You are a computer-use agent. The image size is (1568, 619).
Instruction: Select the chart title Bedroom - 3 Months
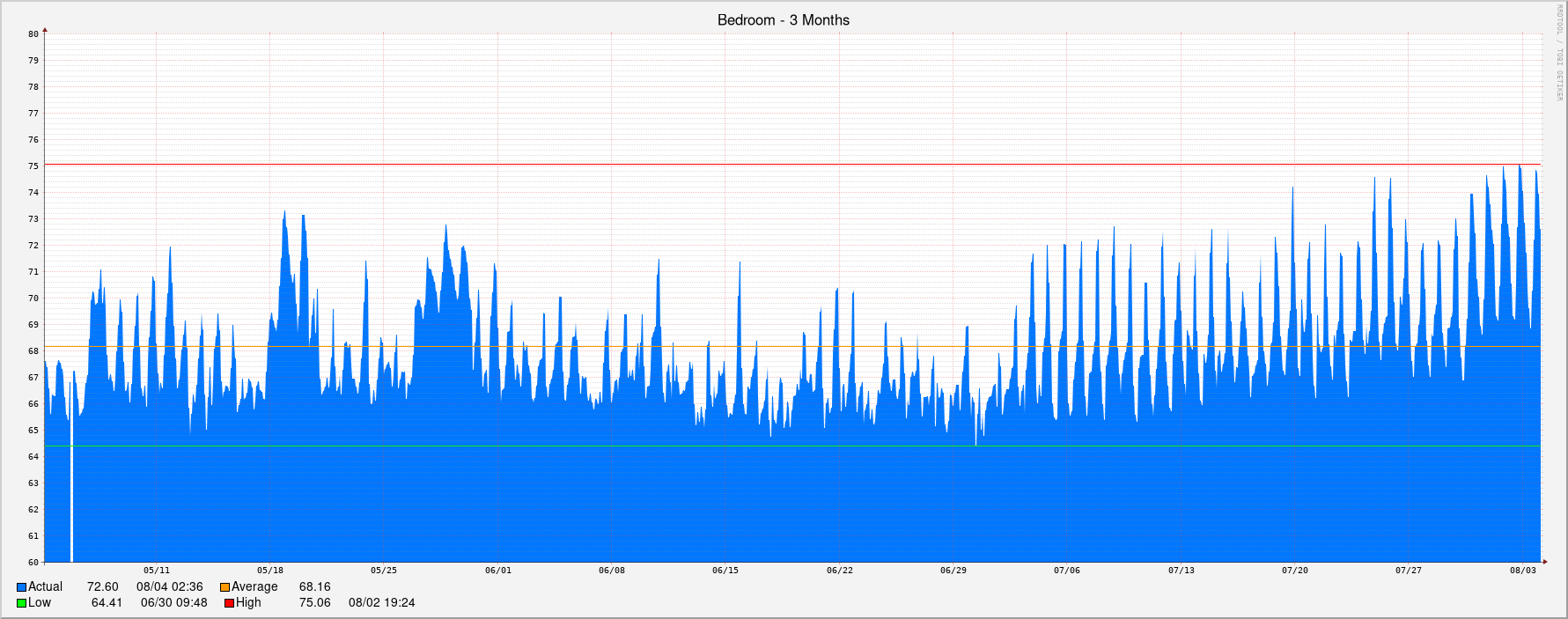point(784,20)
